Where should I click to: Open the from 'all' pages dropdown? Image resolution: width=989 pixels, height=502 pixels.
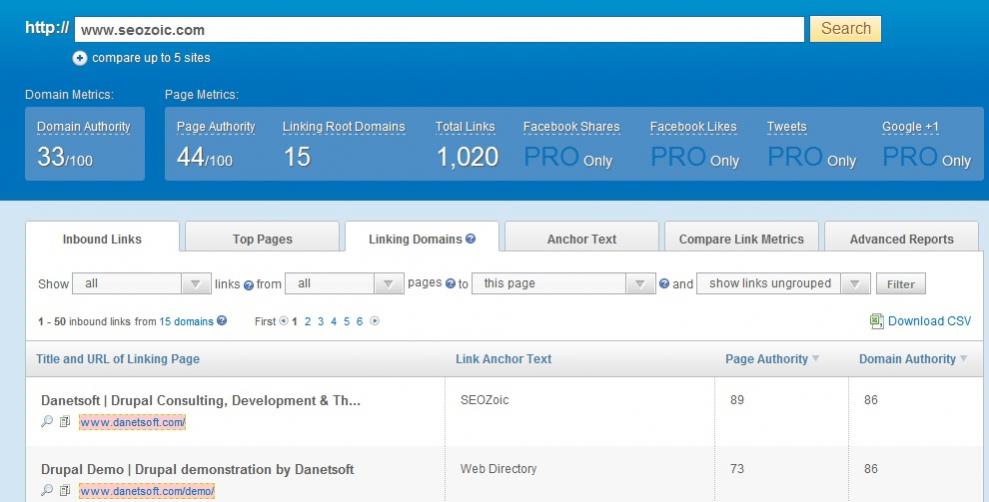tap(344, 283)
